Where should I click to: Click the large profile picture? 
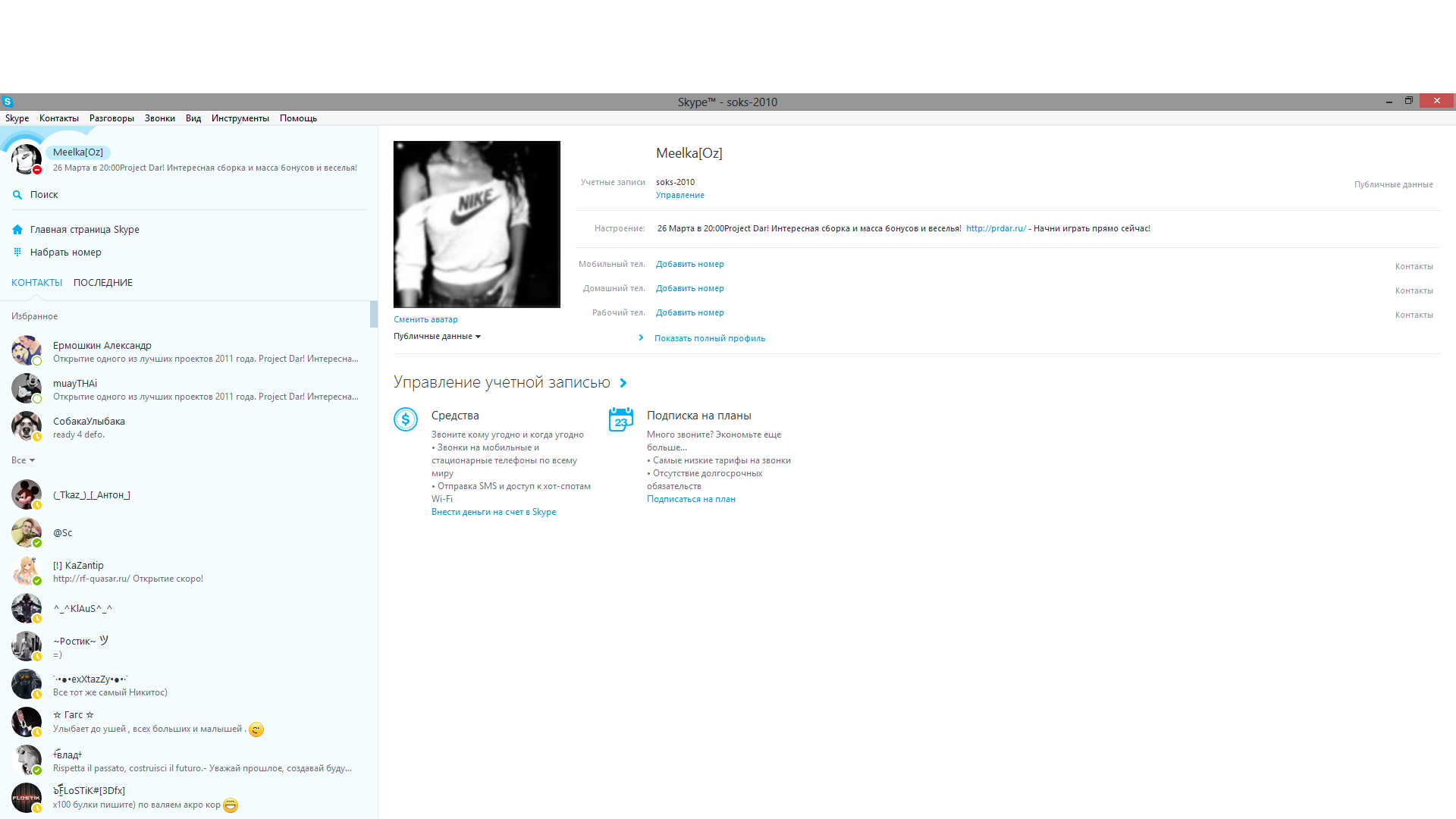(477, 224)
